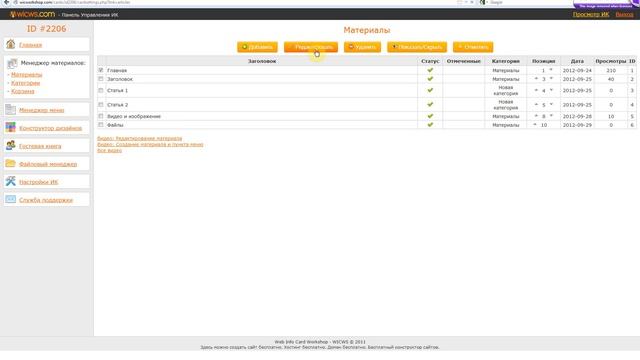Open Служба поддержки in the sidebar
Screen dimensions: 640x360
[x=46, y=200]
